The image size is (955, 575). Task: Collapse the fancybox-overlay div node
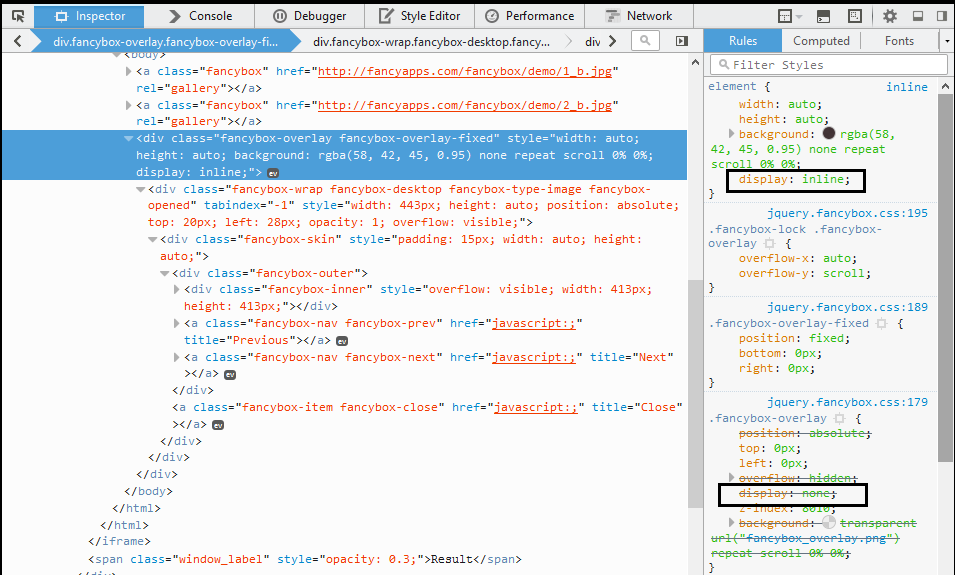coord(129,138)
